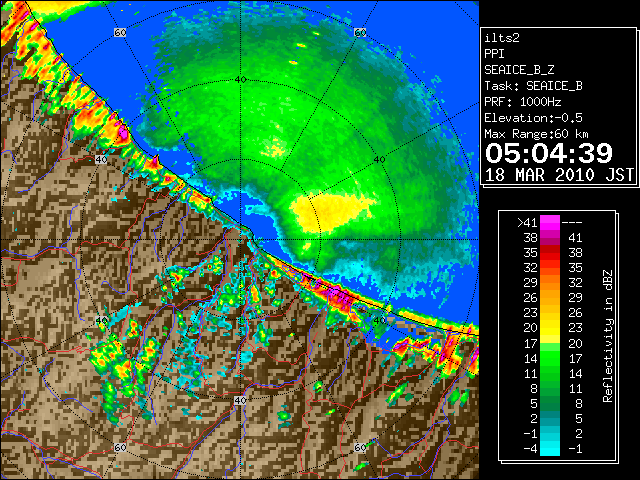Image resolution: width=640 pixels, height=480 pixels.
Task: Pick the magenta >41 dBZ color swatch
Action: [550, 222]
